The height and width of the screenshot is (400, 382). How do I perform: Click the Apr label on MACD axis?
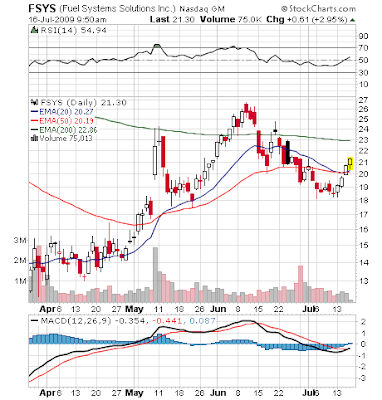click(47, 393)
